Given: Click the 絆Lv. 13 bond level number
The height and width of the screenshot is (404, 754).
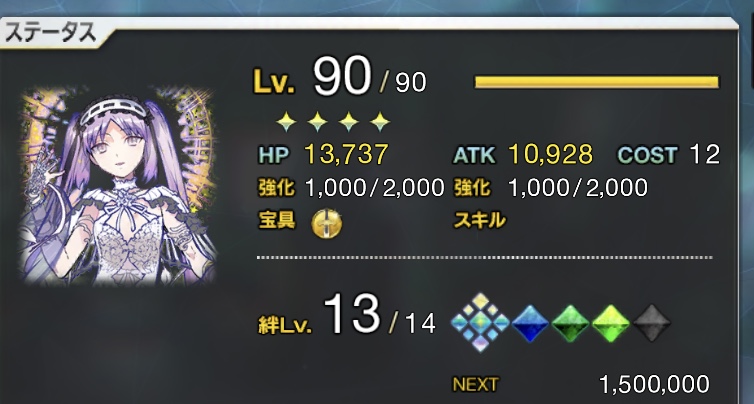Looking at the screenshot, I should tap(352, 315).
